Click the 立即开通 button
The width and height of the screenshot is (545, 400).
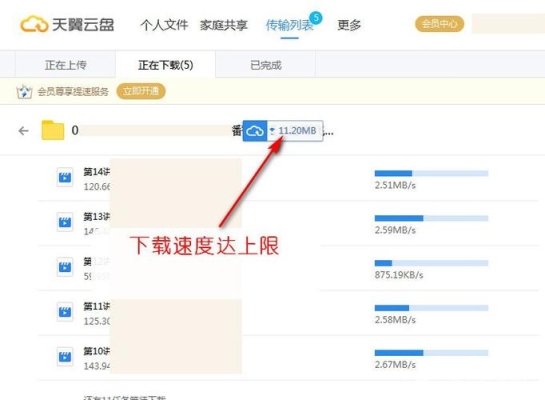point(141,91)
